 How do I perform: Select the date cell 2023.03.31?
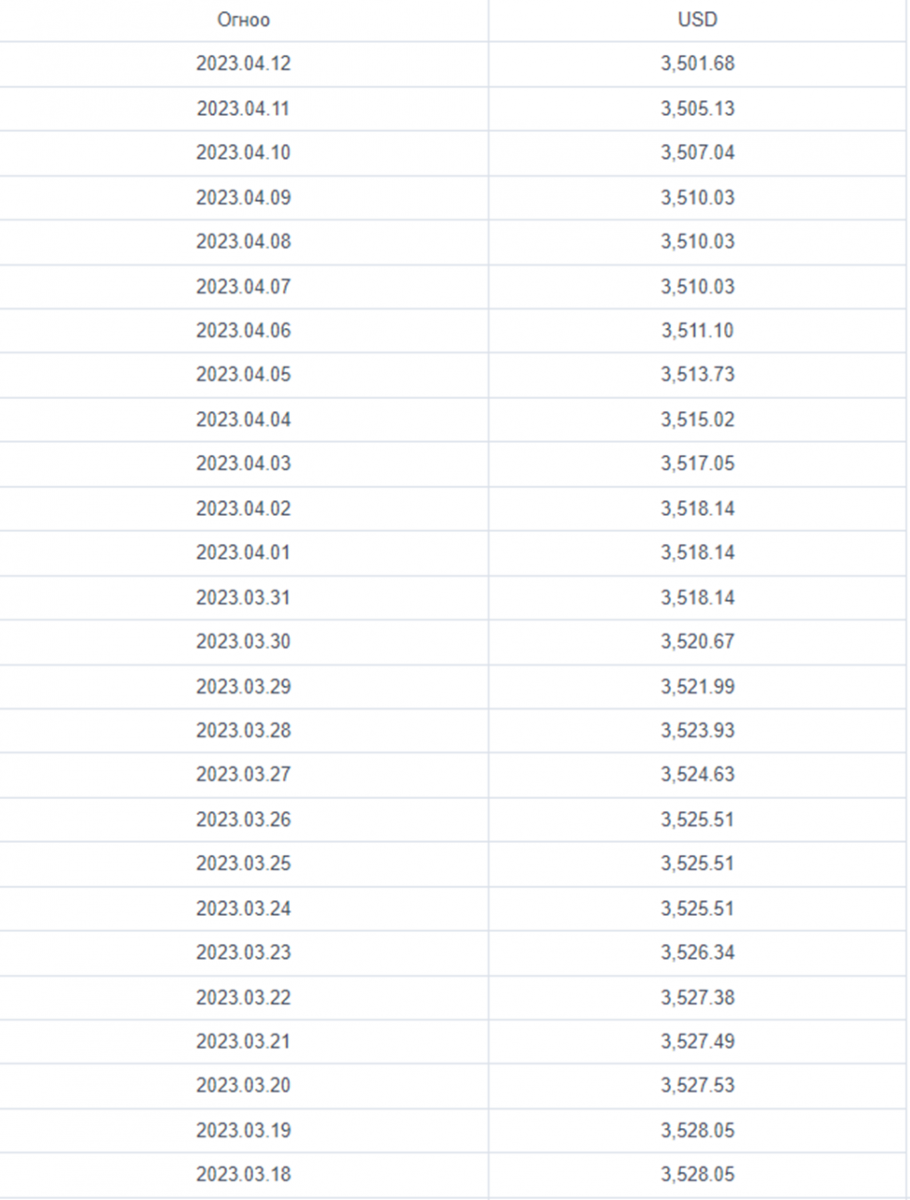tap(243, 597)
